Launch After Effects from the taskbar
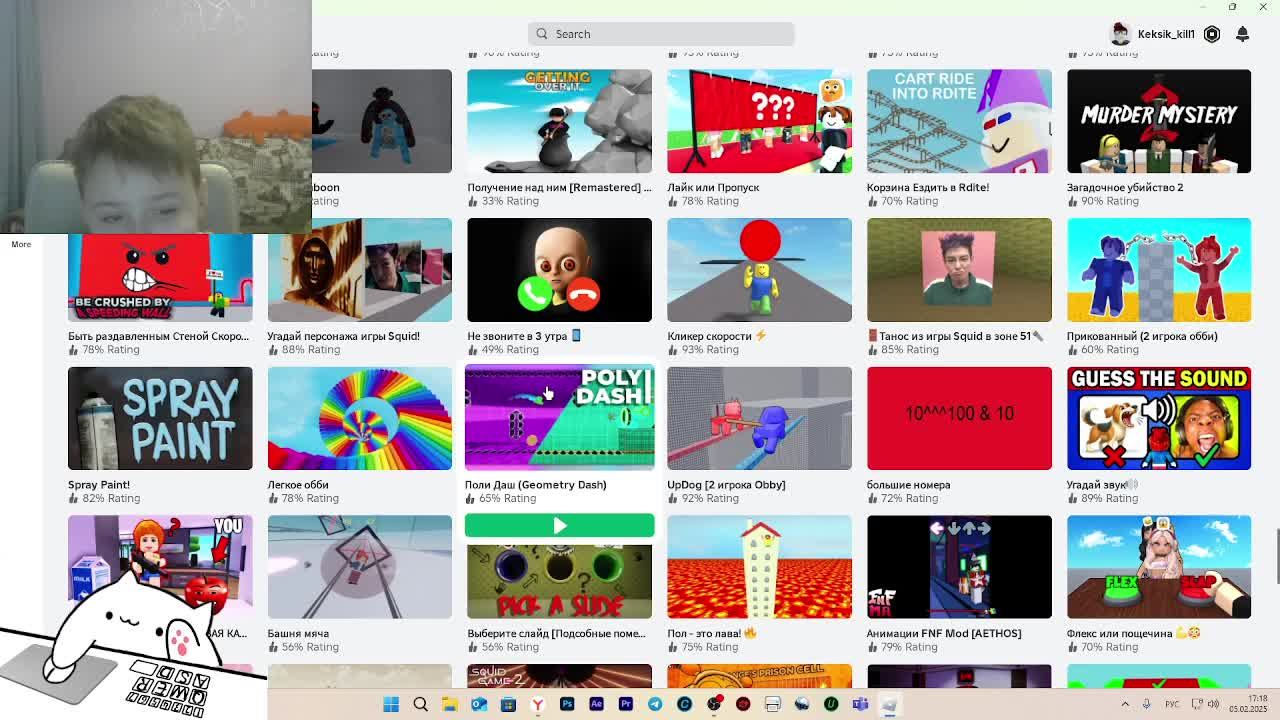Image resolution: width=1280 pixels, height=720 pixels. 596,704
